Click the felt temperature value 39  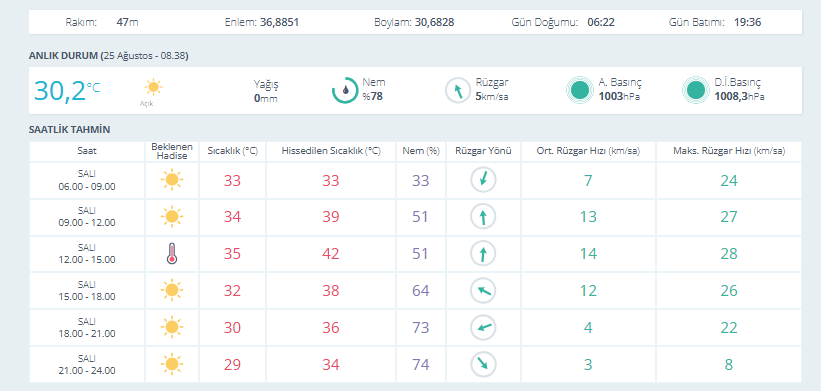pyautogui.click(x=331, y=217)
